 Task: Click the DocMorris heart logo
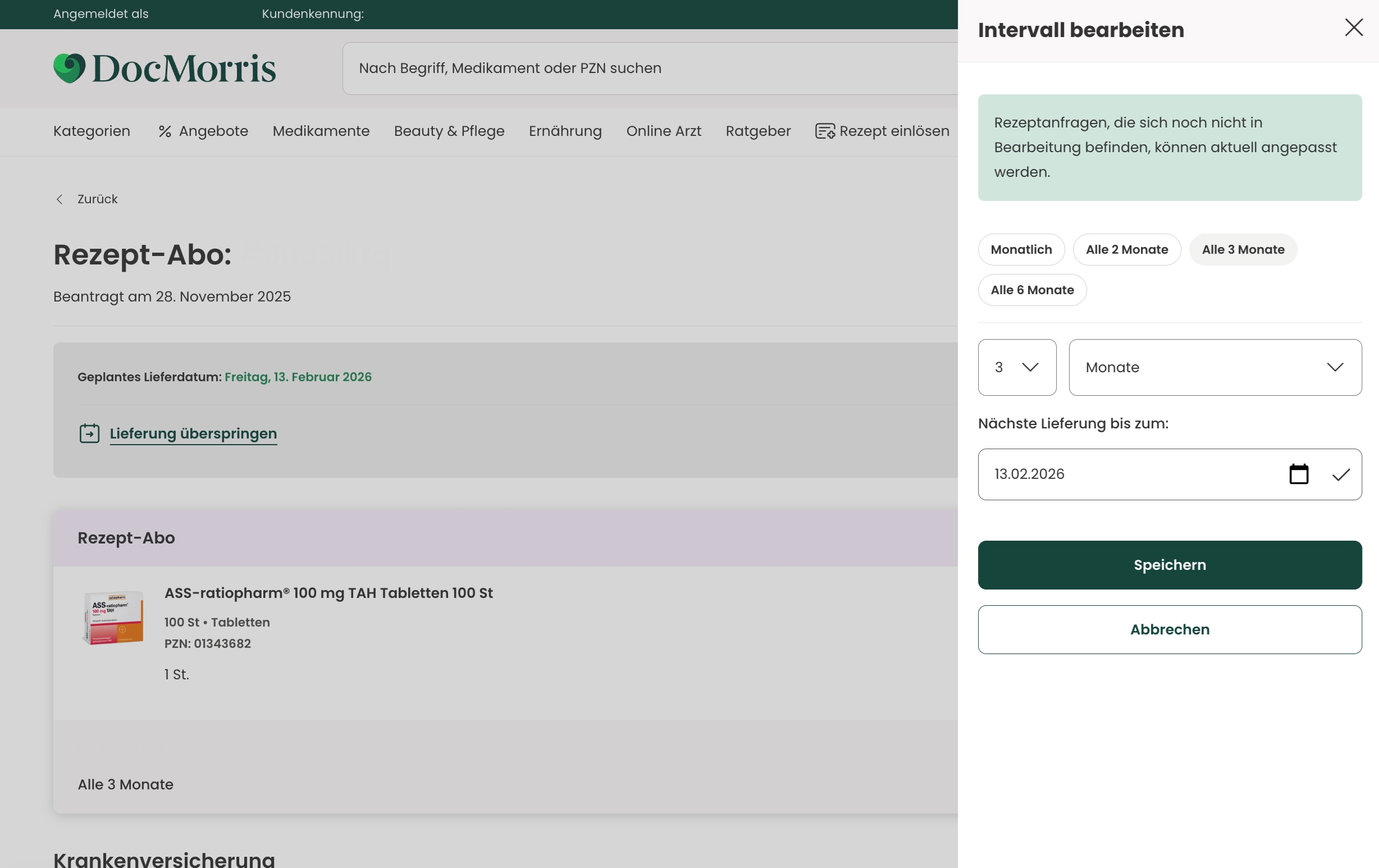point(69,68)
